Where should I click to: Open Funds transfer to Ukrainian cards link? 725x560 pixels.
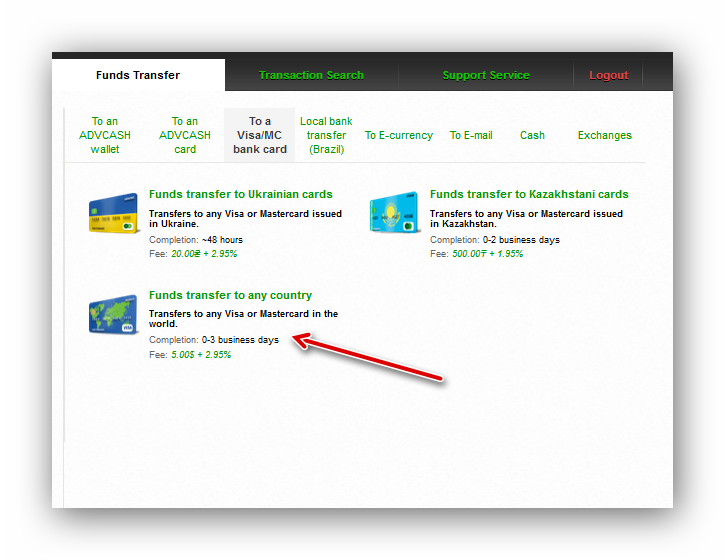point(240,194)
